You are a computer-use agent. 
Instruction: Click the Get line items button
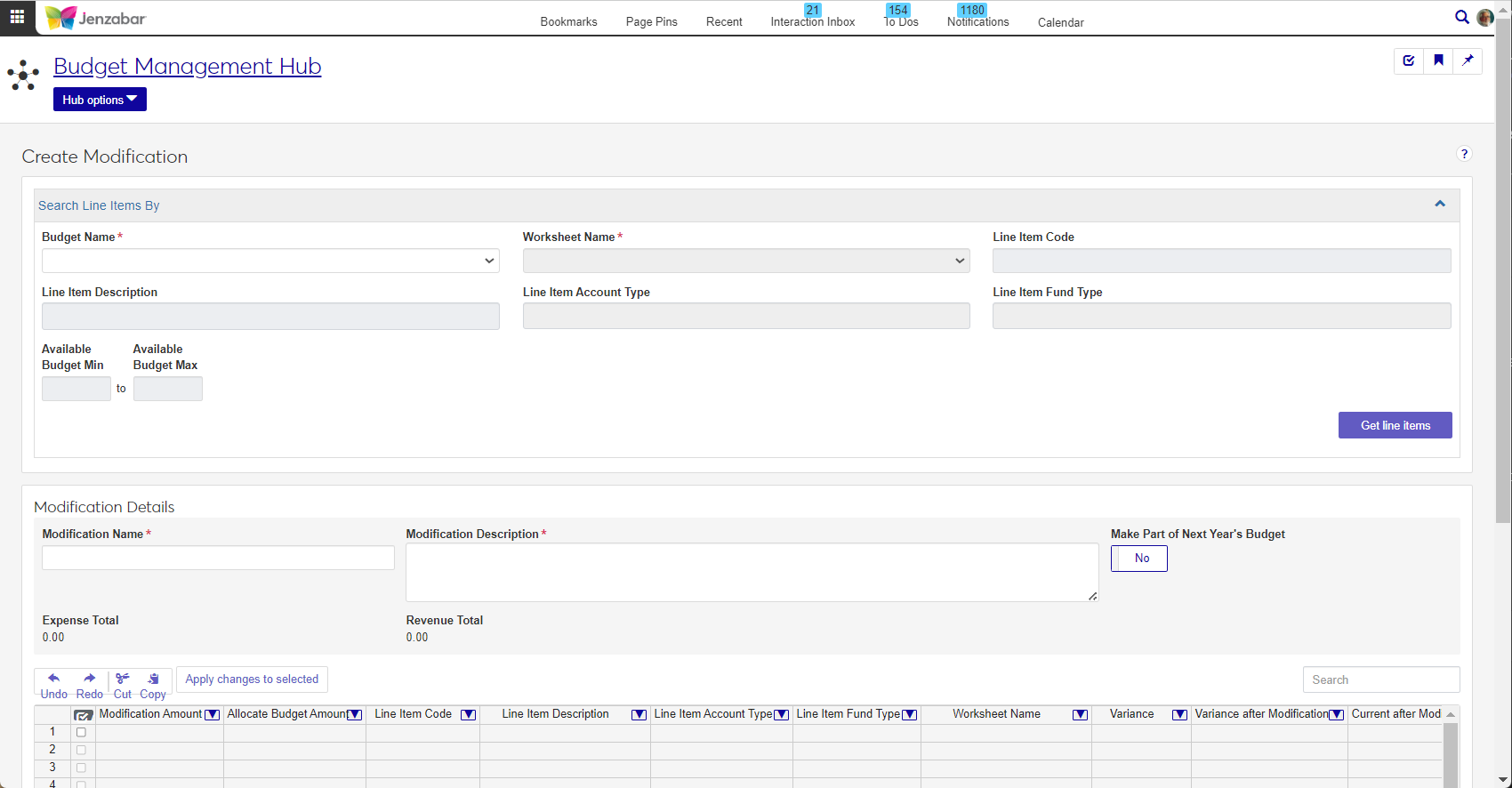pos(1395,425)
